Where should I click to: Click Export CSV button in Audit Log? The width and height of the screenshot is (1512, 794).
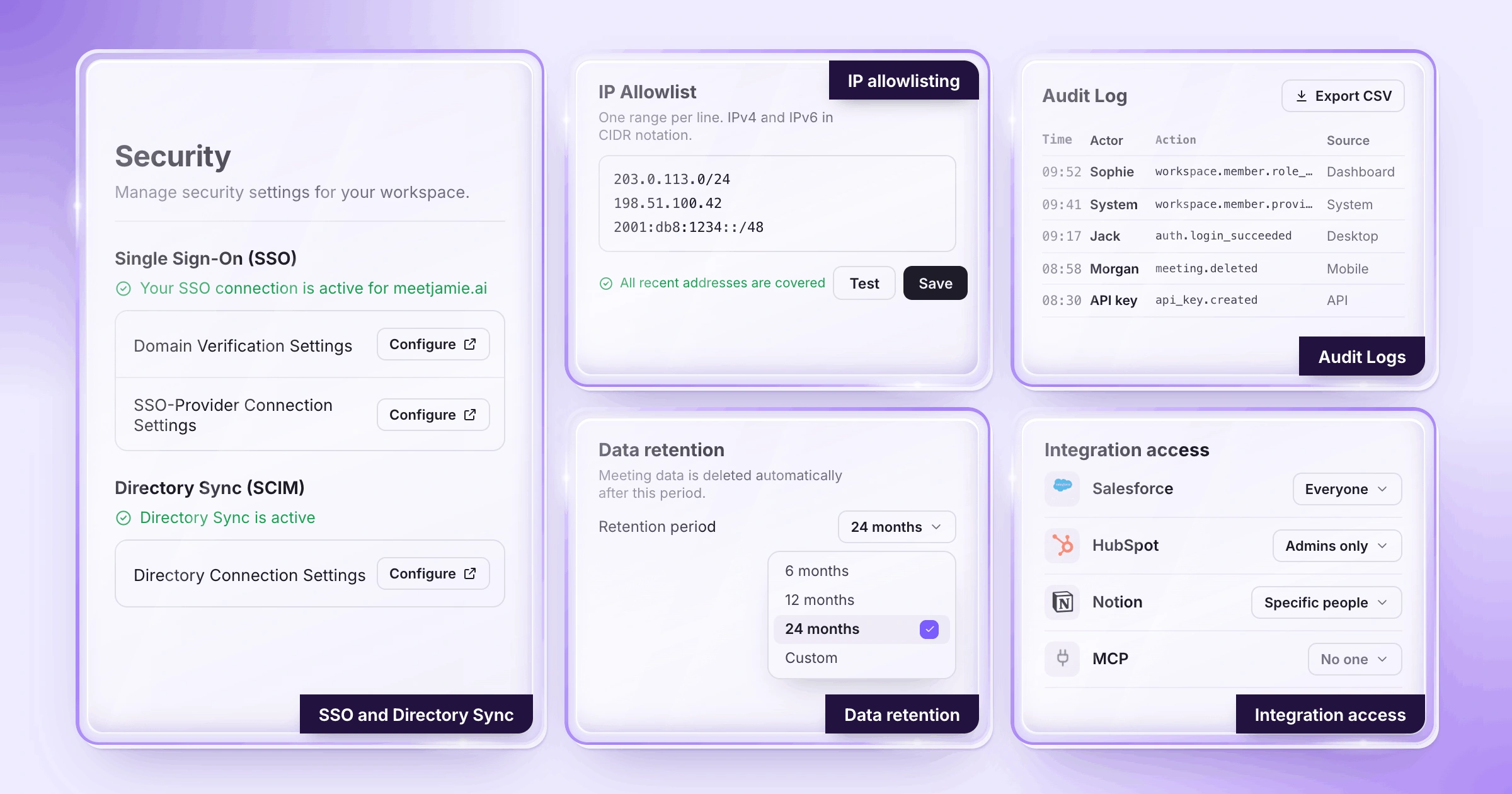(1343, 96)
